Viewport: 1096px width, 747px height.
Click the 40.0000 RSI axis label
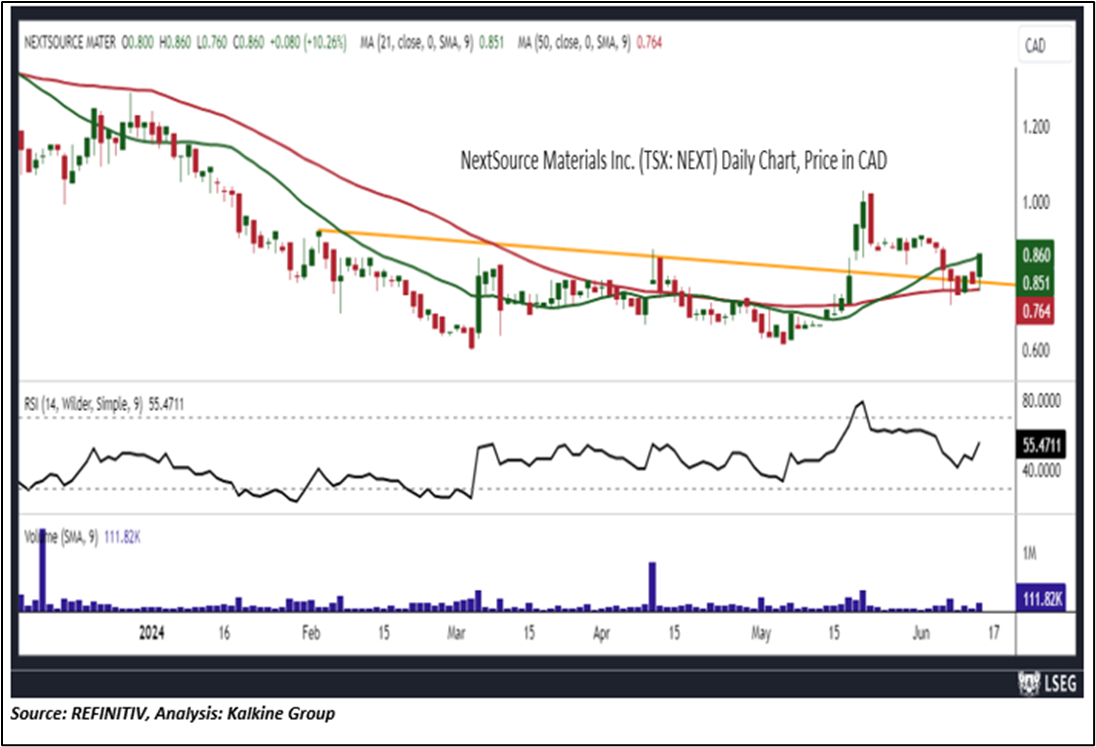tap(1041, 470)
